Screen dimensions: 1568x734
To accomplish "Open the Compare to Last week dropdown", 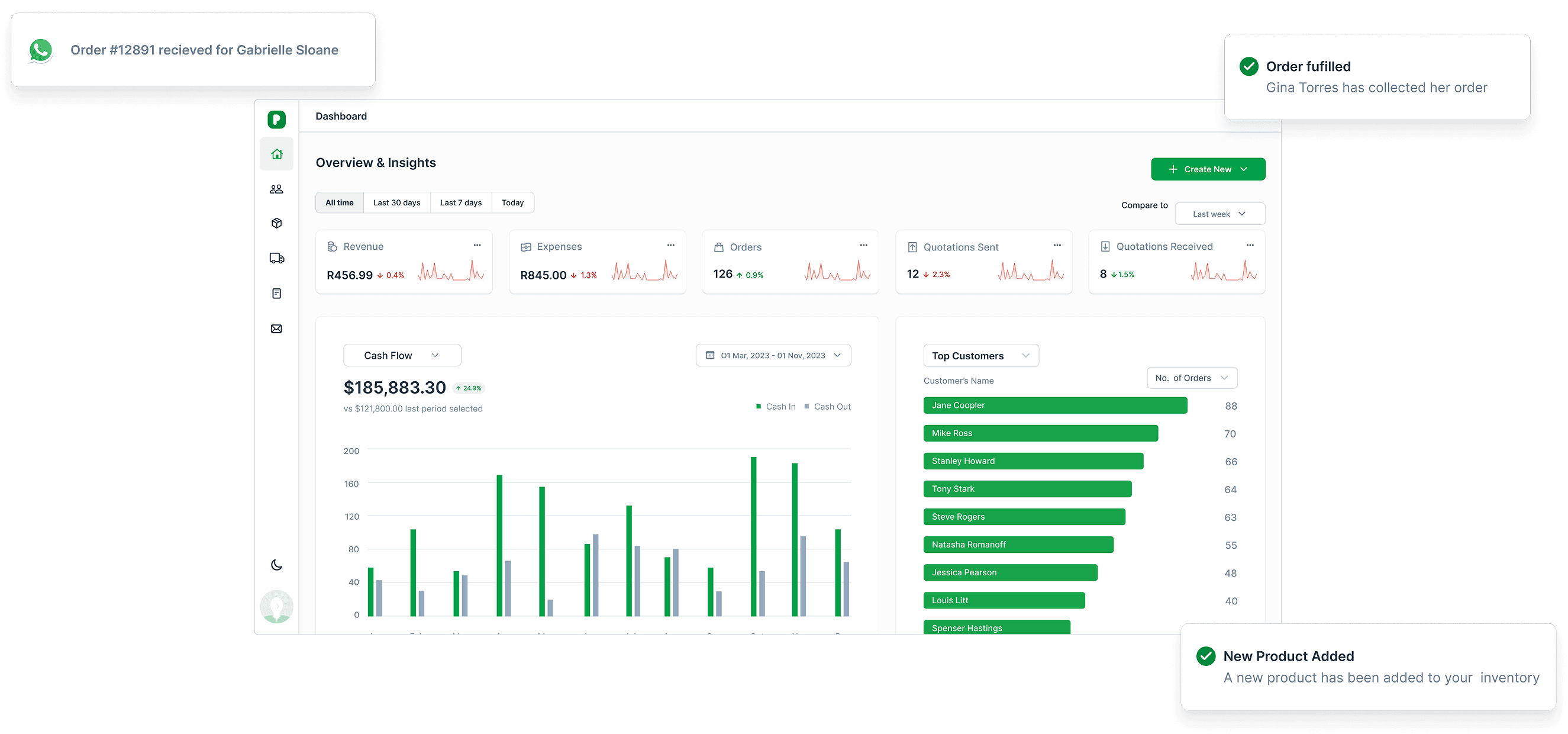I will click(x=1219, y=214).
